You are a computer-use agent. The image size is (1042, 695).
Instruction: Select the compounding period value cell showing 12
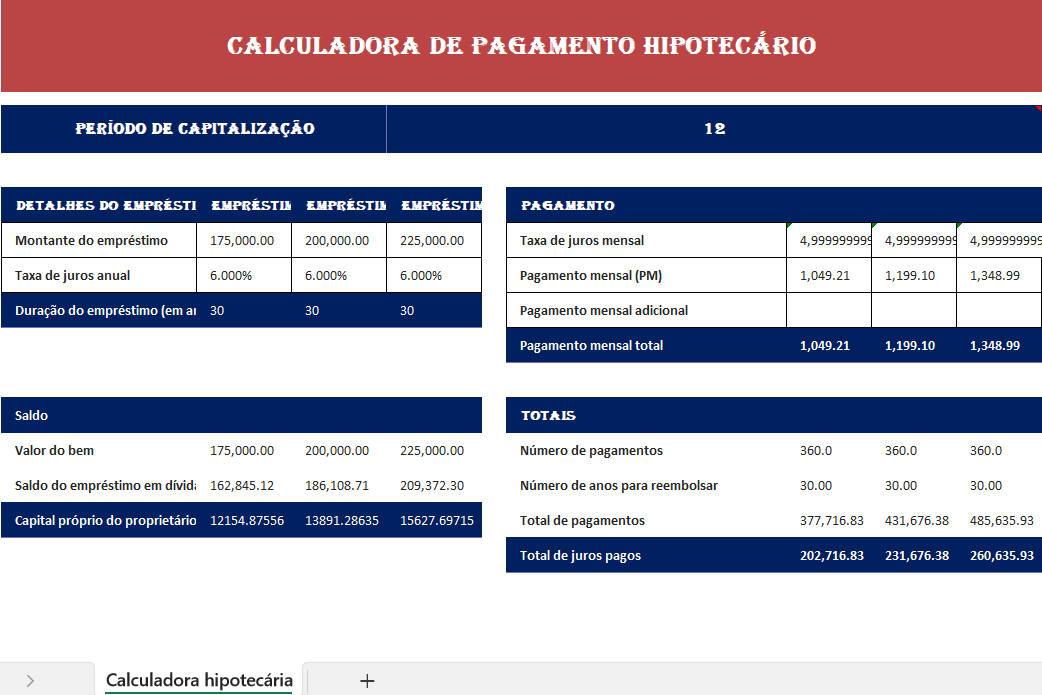714,128
